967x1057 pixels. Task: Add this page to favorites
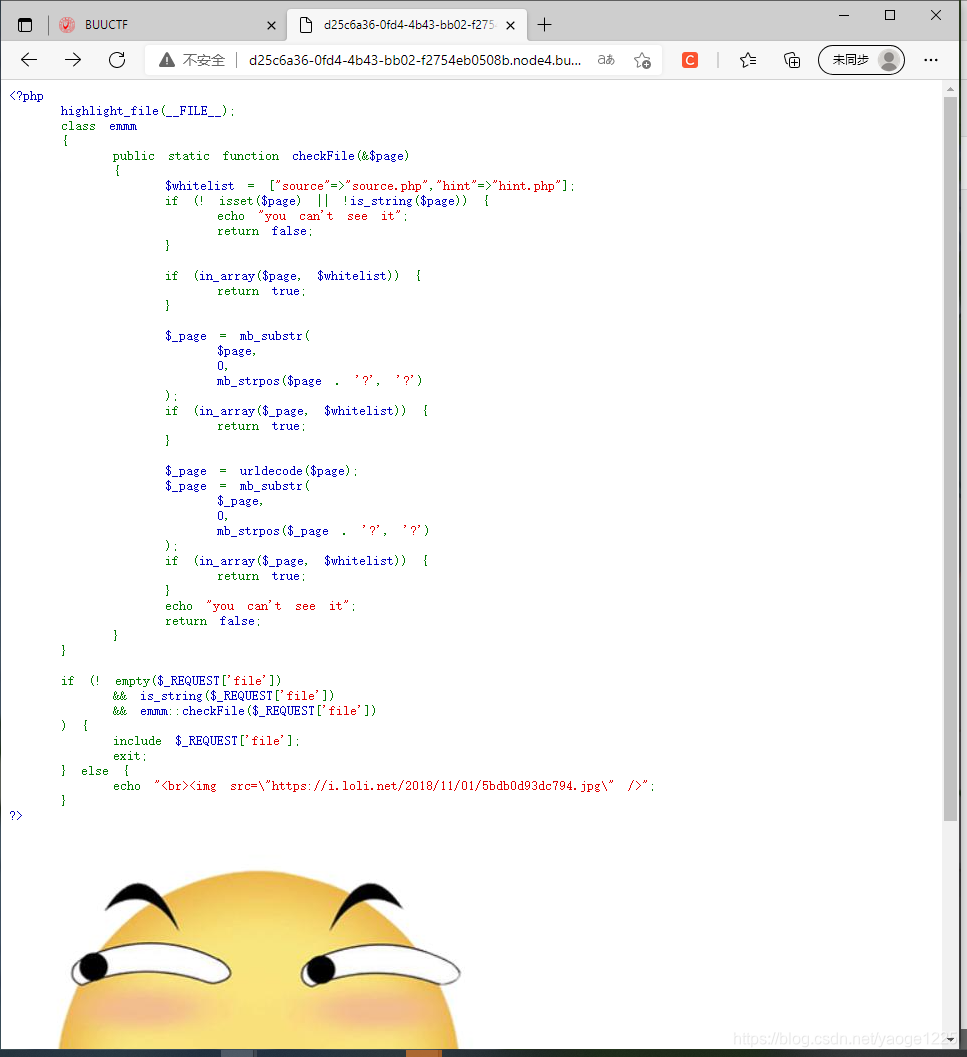[642, 61]
